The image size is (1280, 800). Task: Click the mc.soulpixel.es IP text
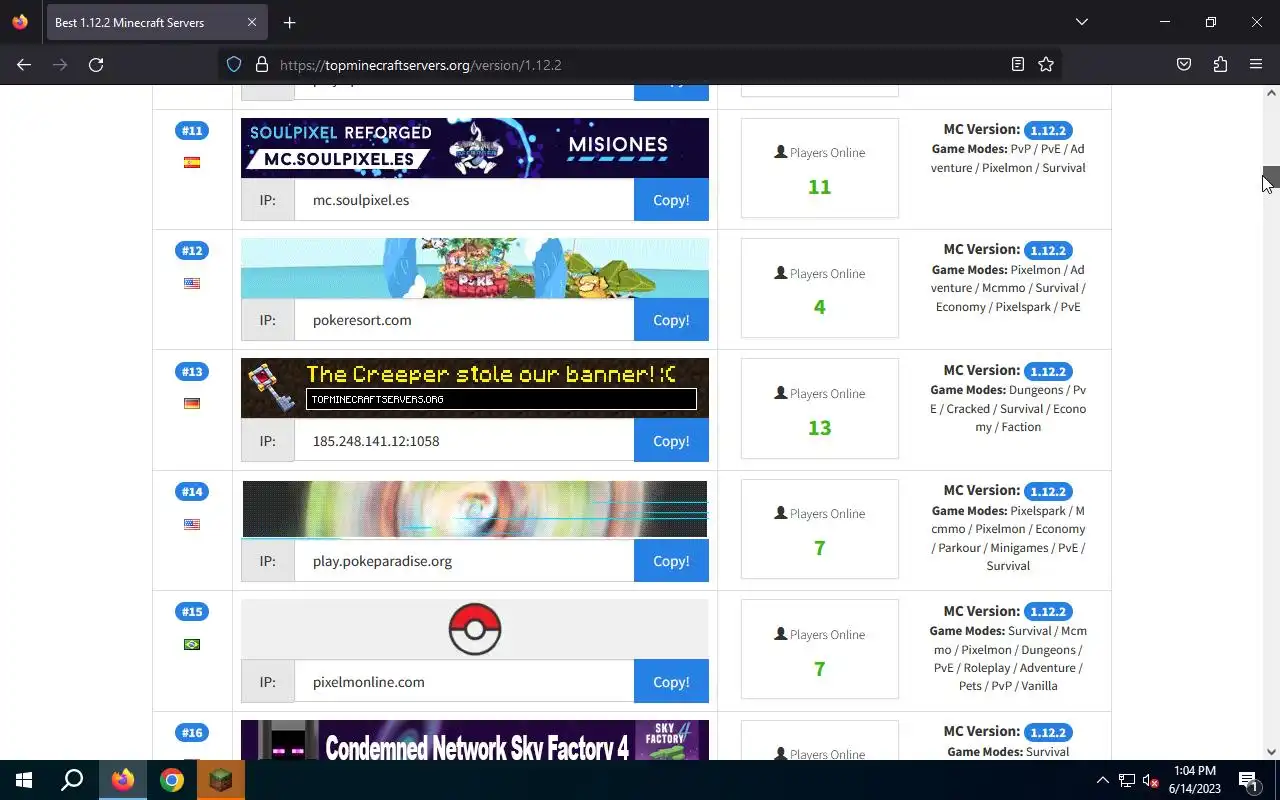361,200
